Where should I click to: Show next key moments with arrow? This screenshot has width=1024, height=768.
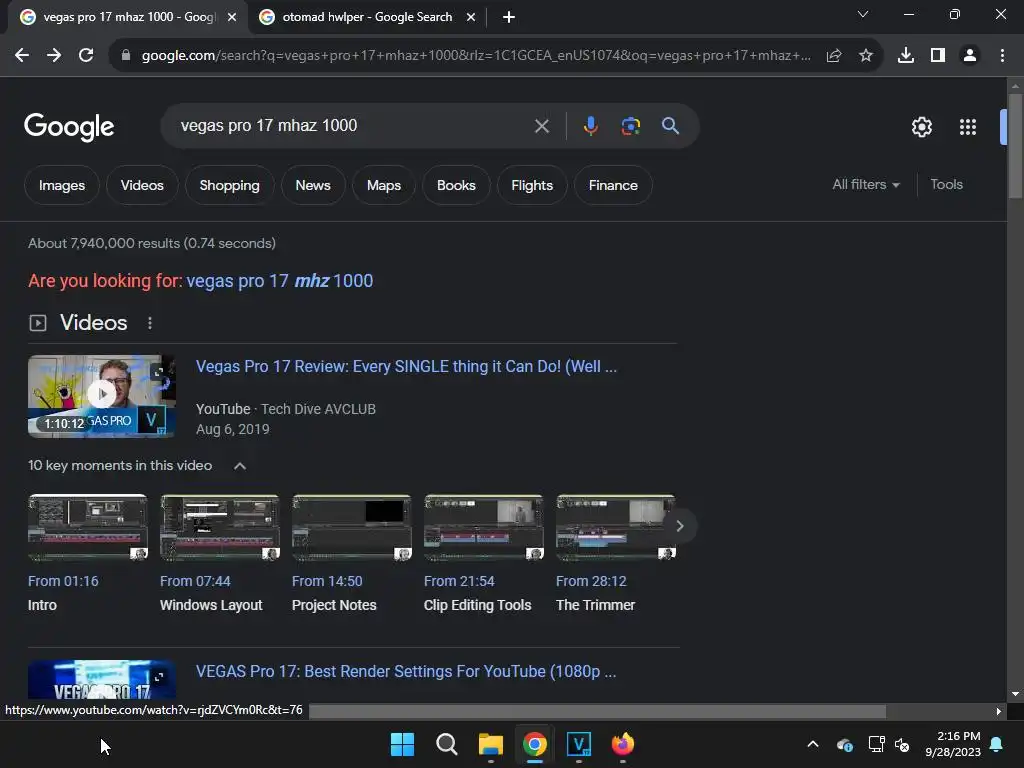(x=680, y=526)
